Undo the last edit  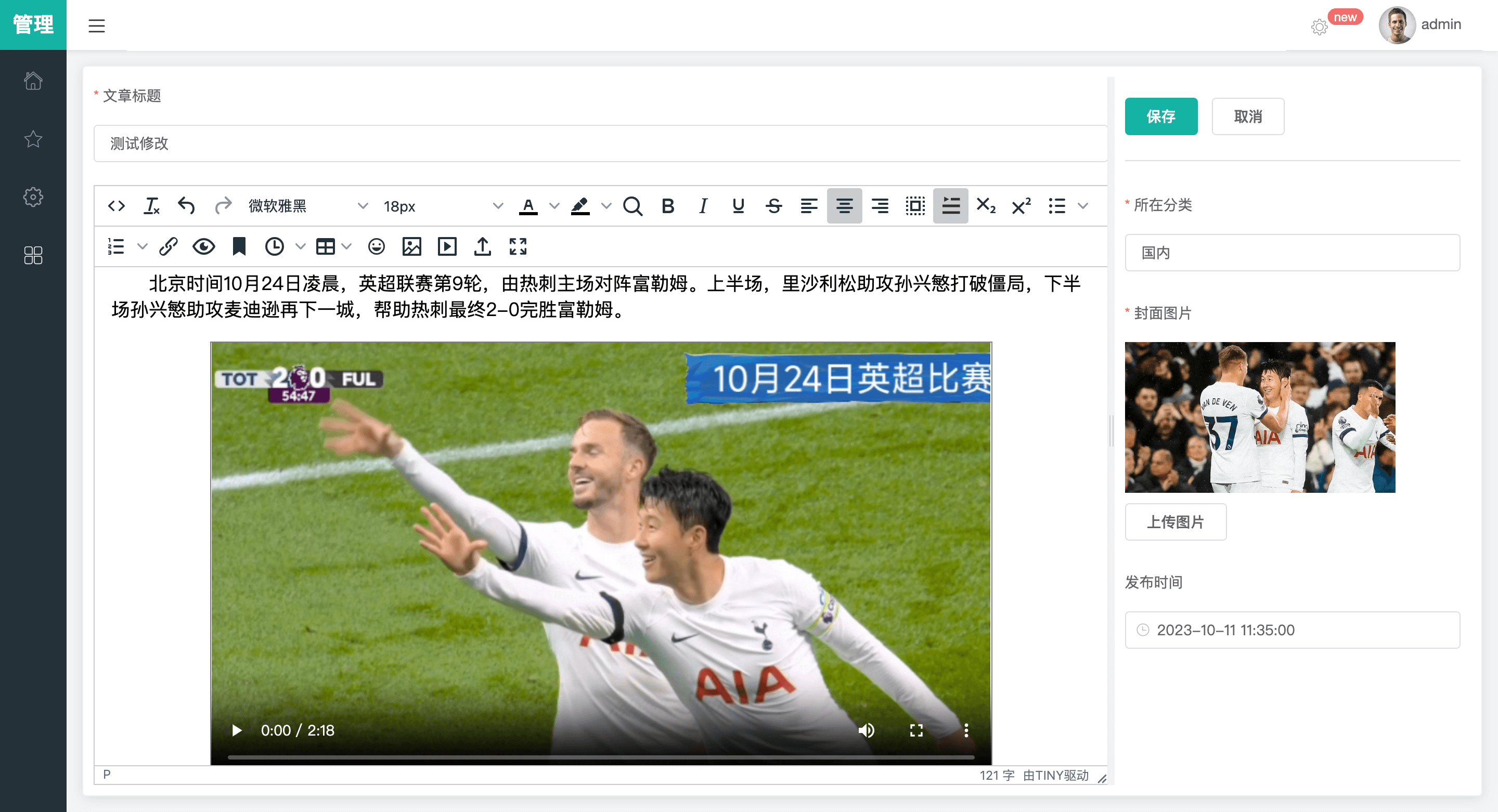(186, 206)
